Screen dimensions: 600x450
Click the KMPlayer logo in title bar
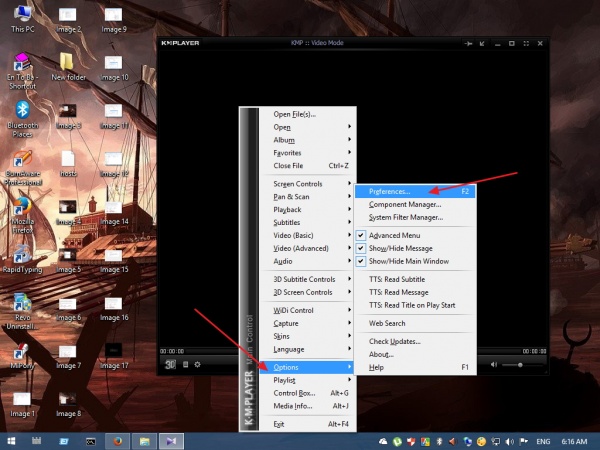[x=180, y=44]
